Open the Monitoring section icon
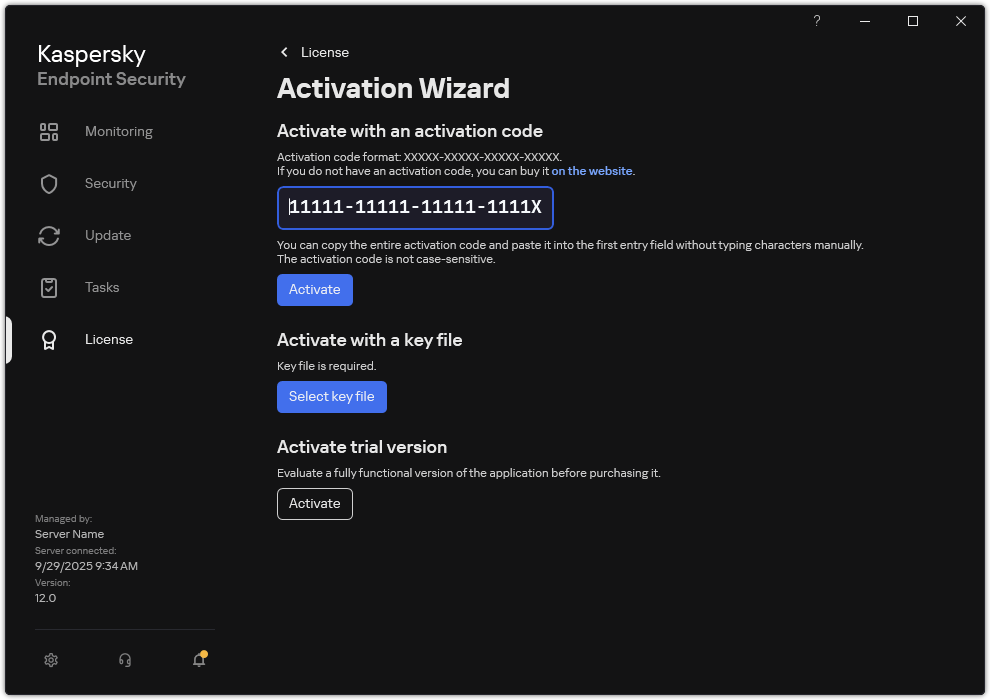Image resolution: width=990 pixels, height=700 pixels. (49, 131)
